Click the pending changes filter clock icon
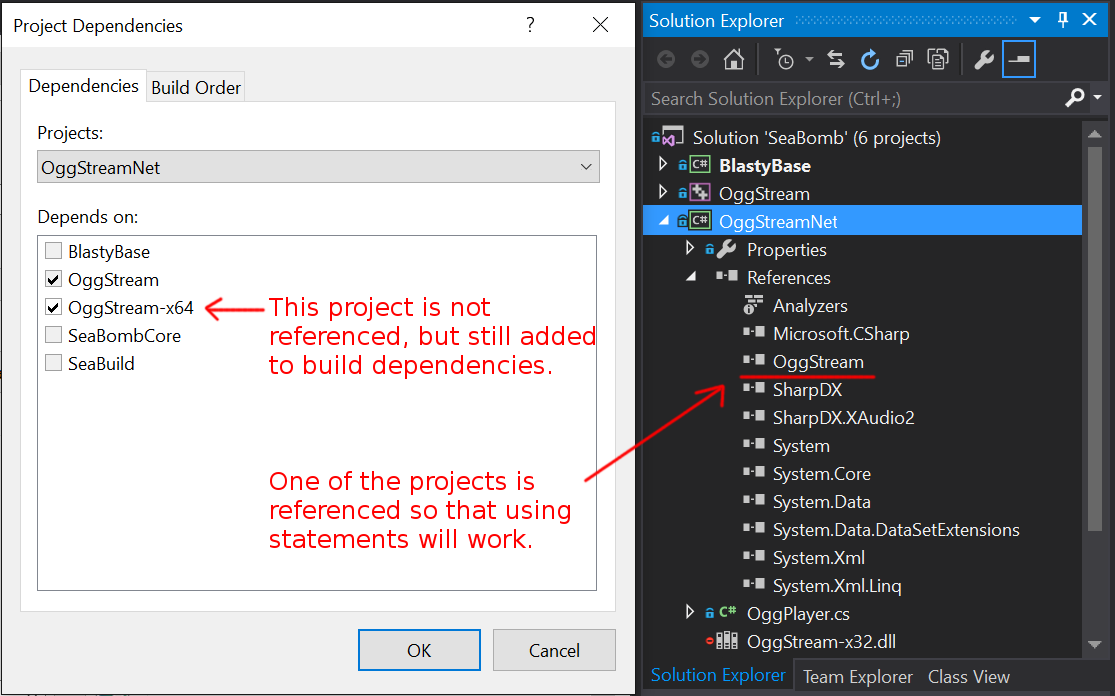Image resolution: width=1115 pixels, height=696 pixels. 785,59
